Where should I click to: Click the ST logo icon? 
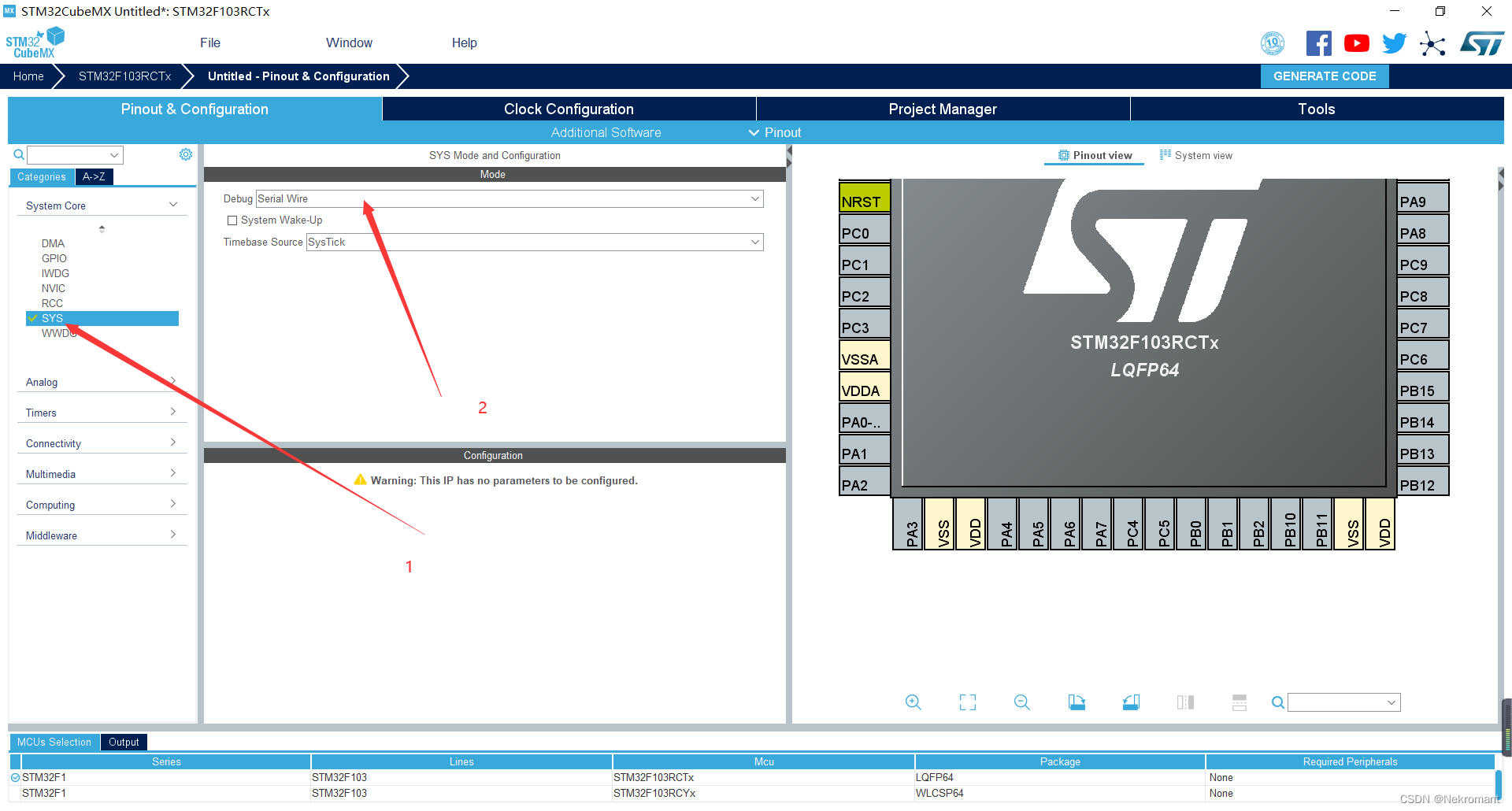click(1482, 43)
